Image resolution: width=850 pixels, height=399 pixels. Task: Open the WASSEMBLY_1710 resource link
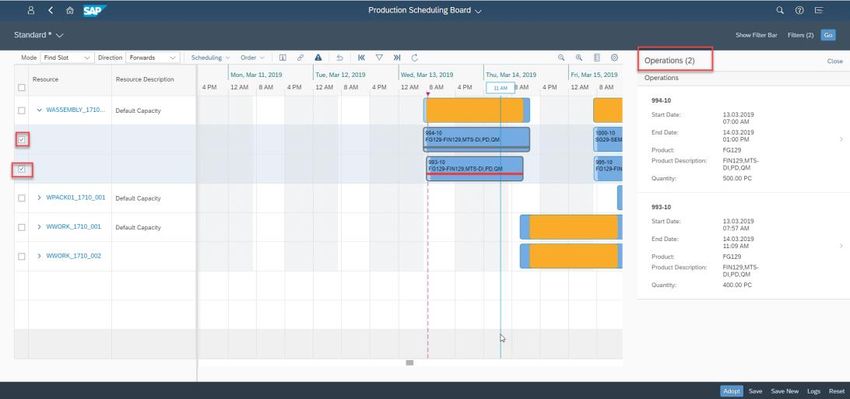(75, 110)
